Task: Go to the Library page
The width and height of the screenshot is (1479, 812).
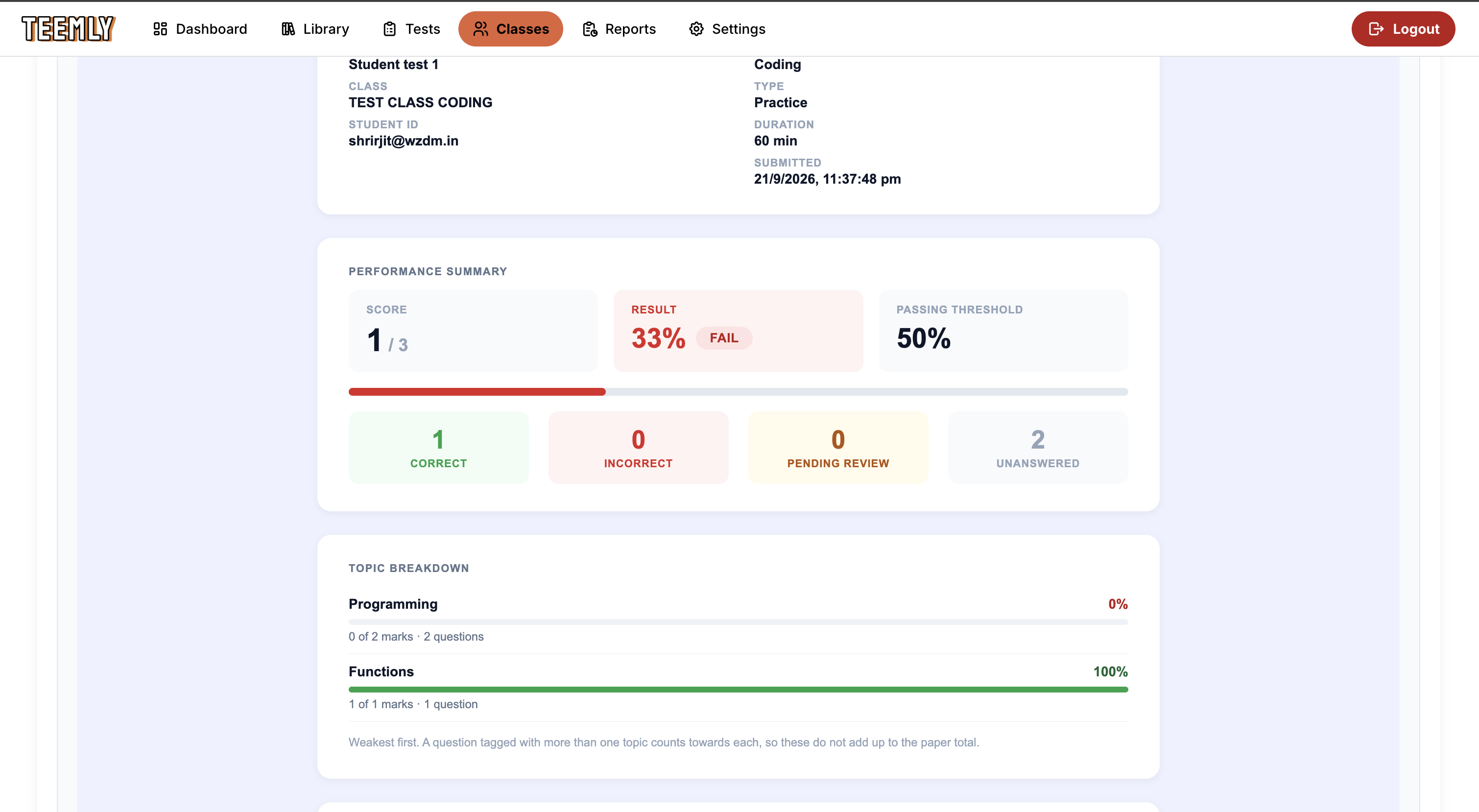Action: pyautogui.click(x=314, y=29)
